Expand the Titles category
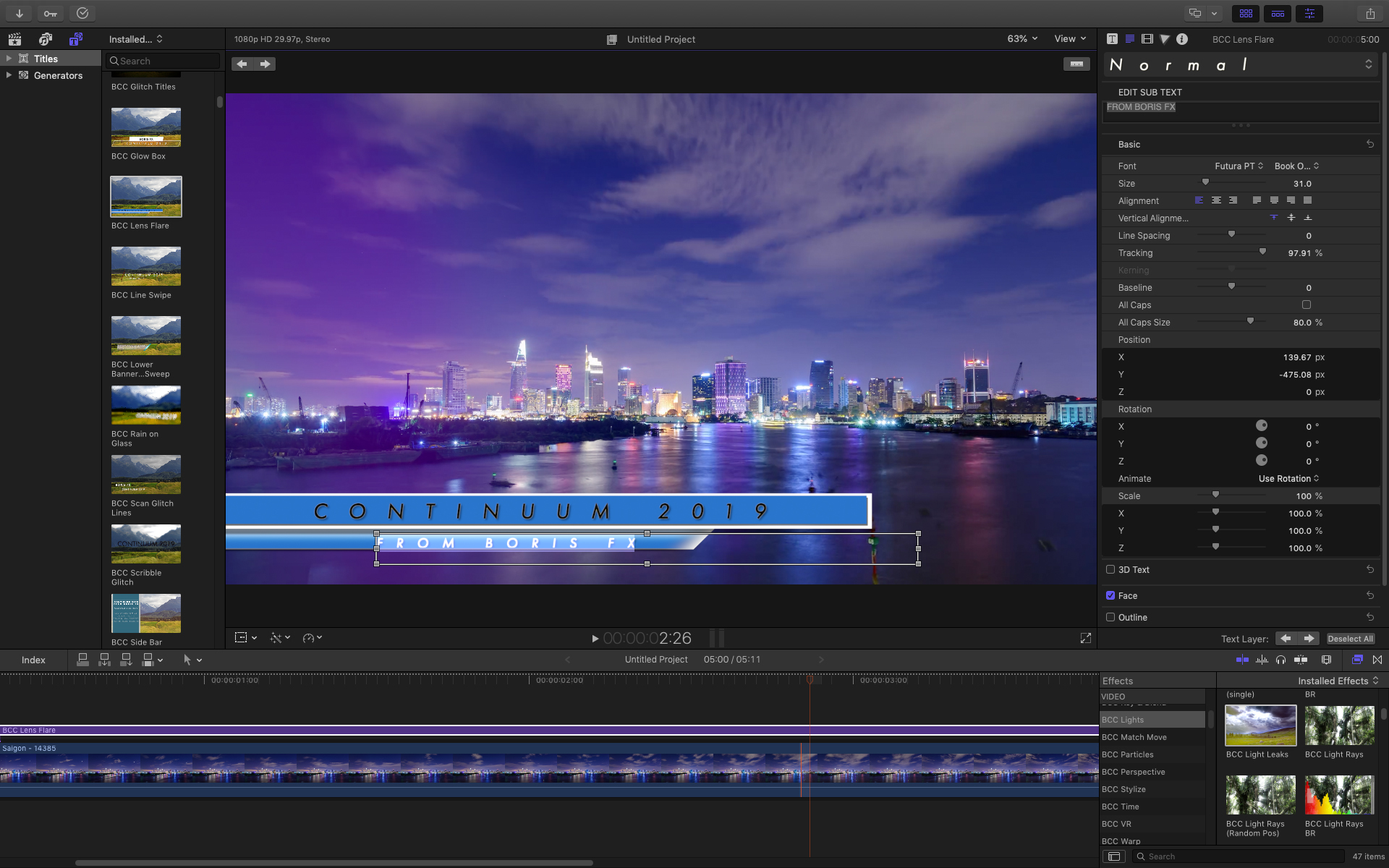Image resolution: width=1389 pixels, height=868 pixels. click(x=9, y=58)
